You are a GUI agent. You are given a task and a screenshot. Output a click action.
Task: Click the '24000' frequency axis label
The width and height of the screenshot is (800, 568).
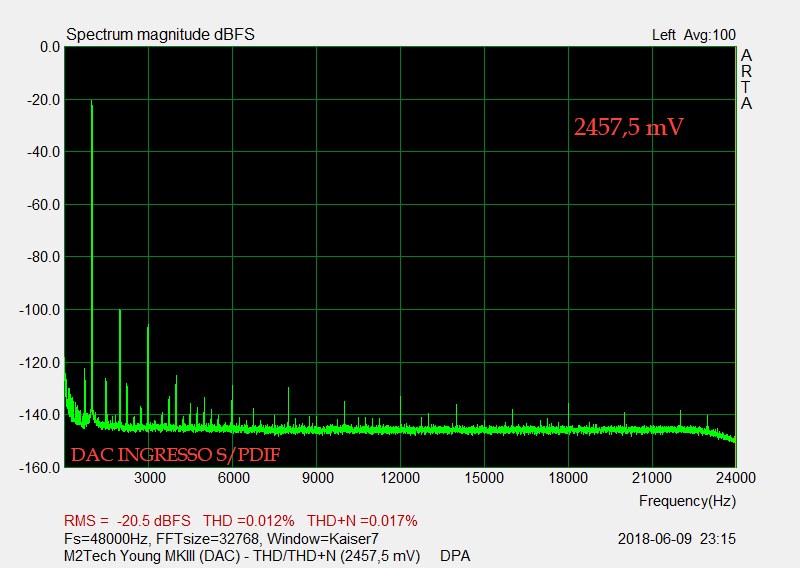tap(736, 478)
